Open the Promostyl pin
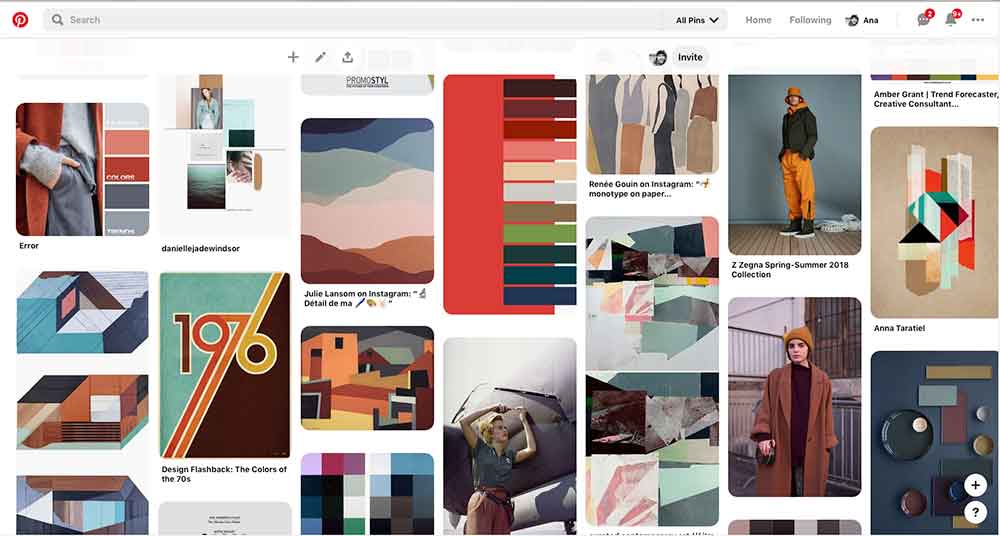 click(367, 84)
